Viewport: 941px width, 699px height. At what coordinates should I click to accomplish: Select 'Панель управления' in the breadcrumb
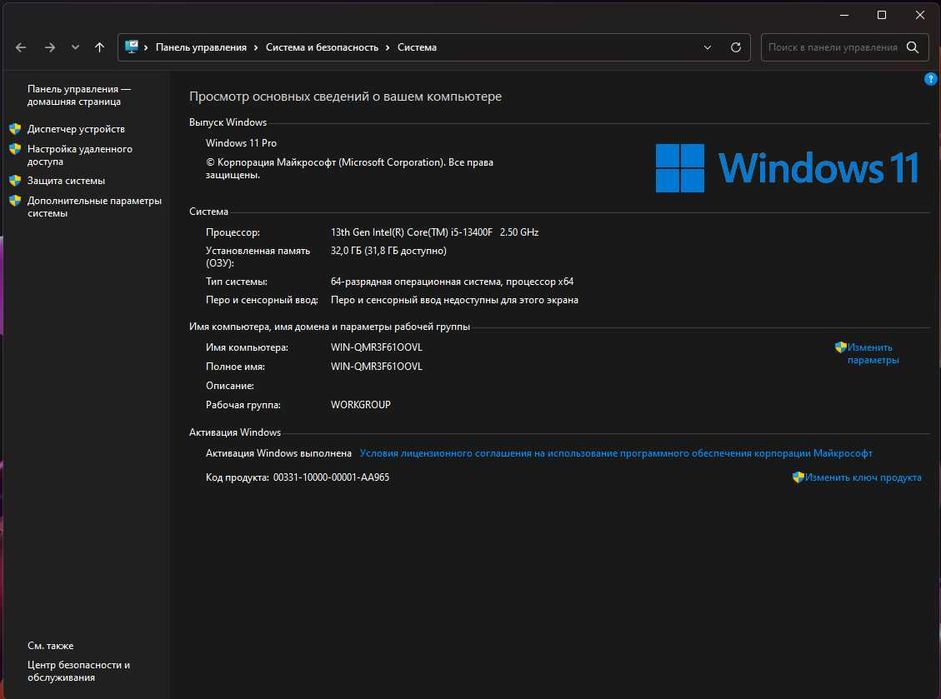coord(200,47)
